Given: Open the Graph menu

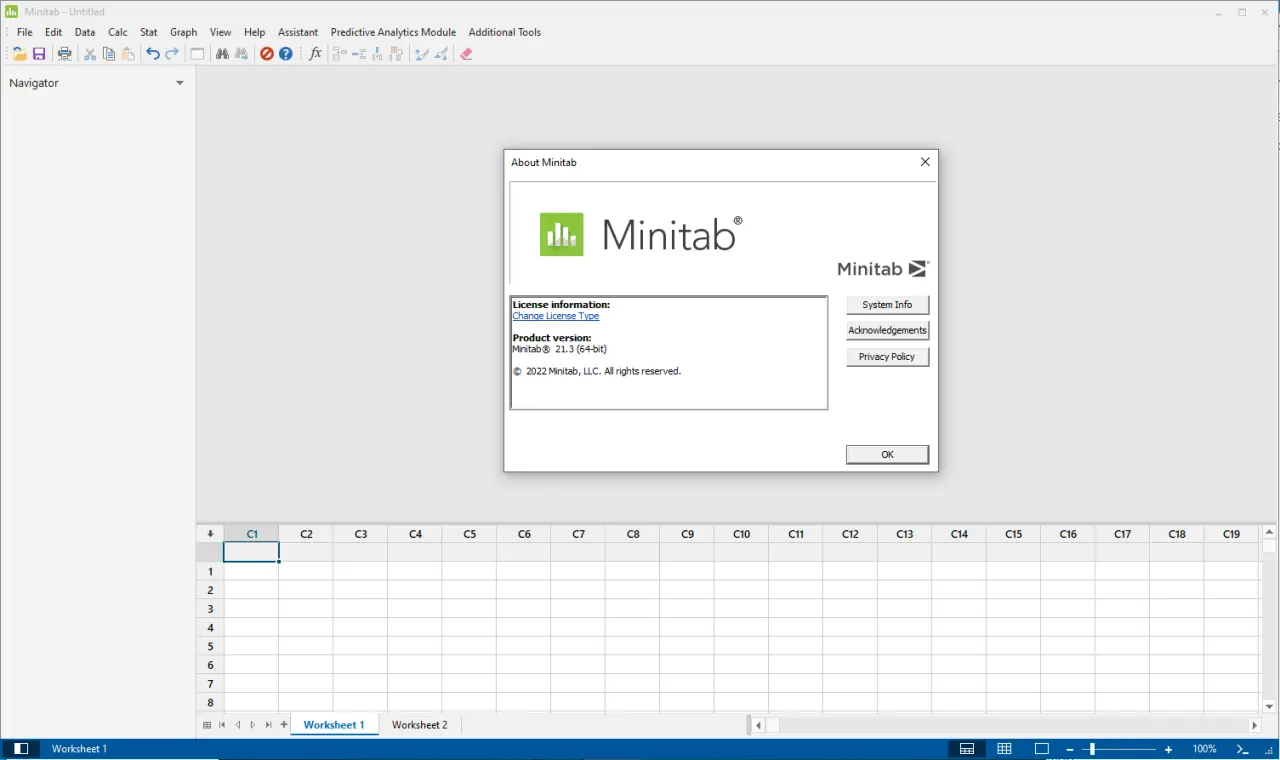Looking at the screenshot, I should tap(184, 32).
